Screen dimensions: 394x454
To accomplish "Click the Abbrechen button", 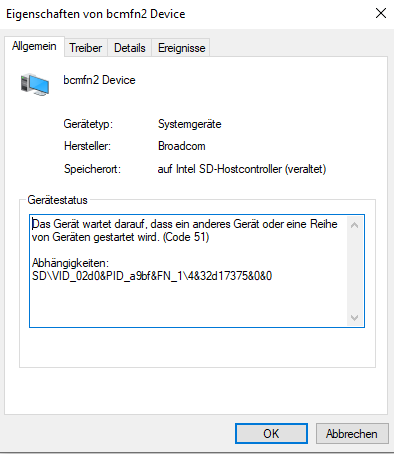I will (352, 433).
